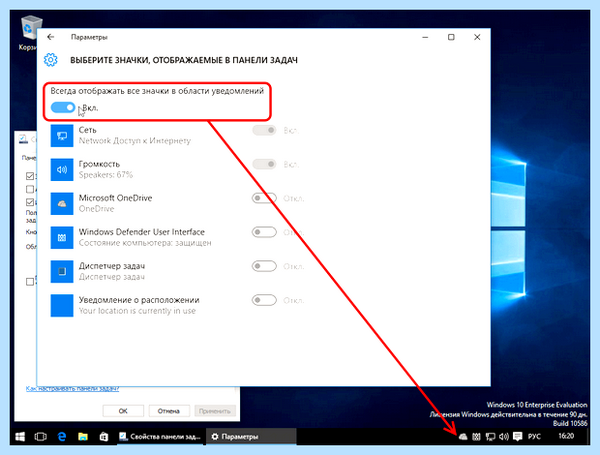
Task: Click the Network (Сеть) blue icon tile
Action: (62, 135)
